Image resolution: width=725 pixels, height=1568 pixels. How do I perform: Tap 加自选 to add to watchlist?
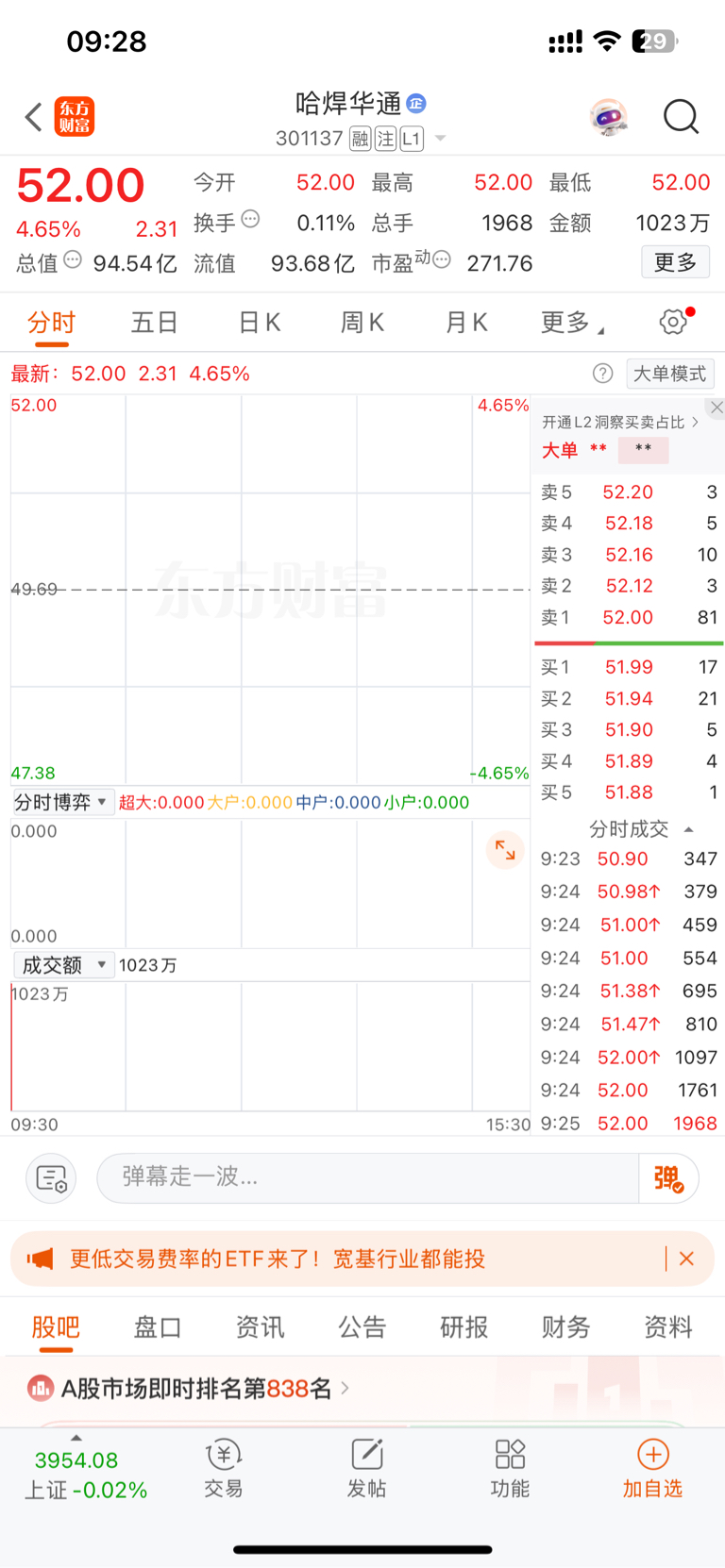[652, 1469]
